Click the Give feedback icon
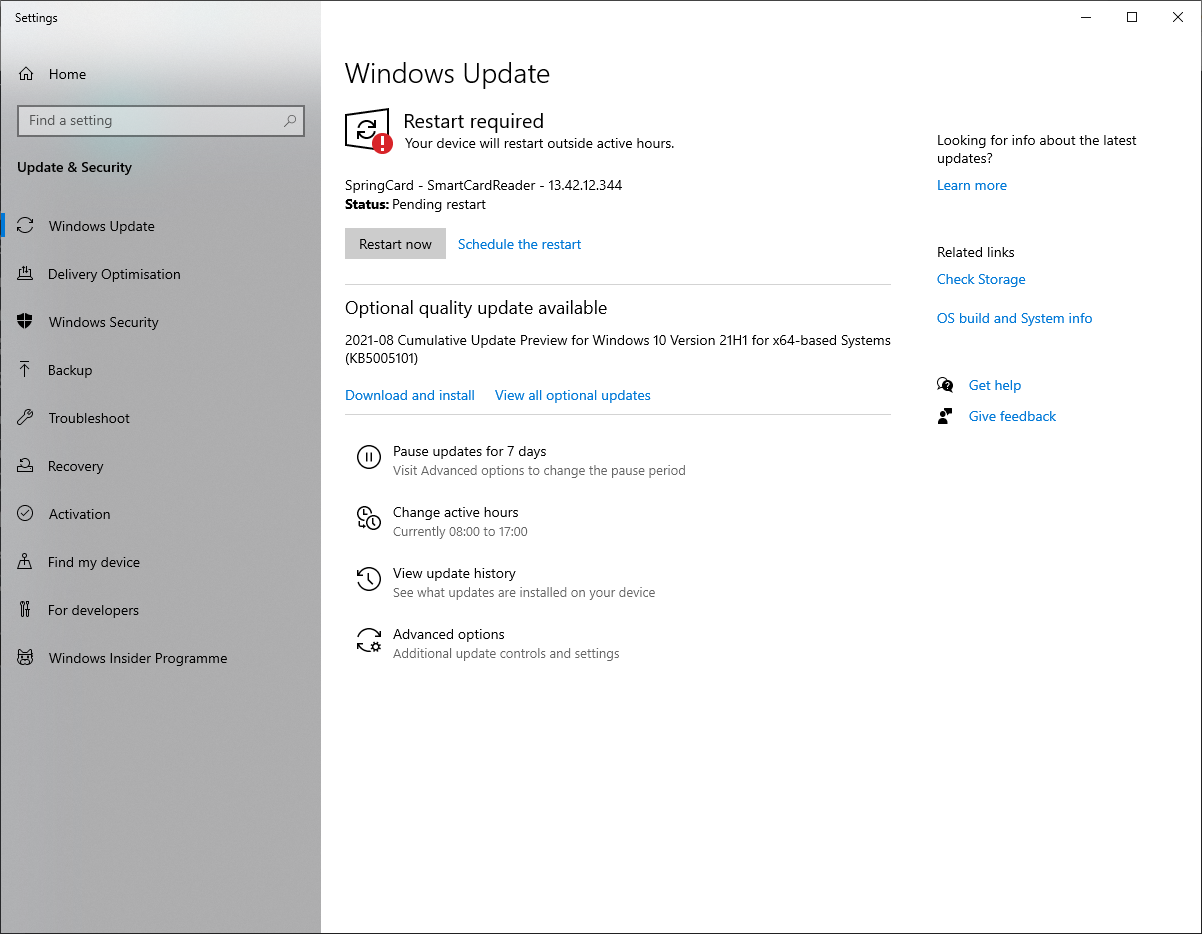Image resolution: width=1202 pixels, height=934 pixels. pos(945,416)
